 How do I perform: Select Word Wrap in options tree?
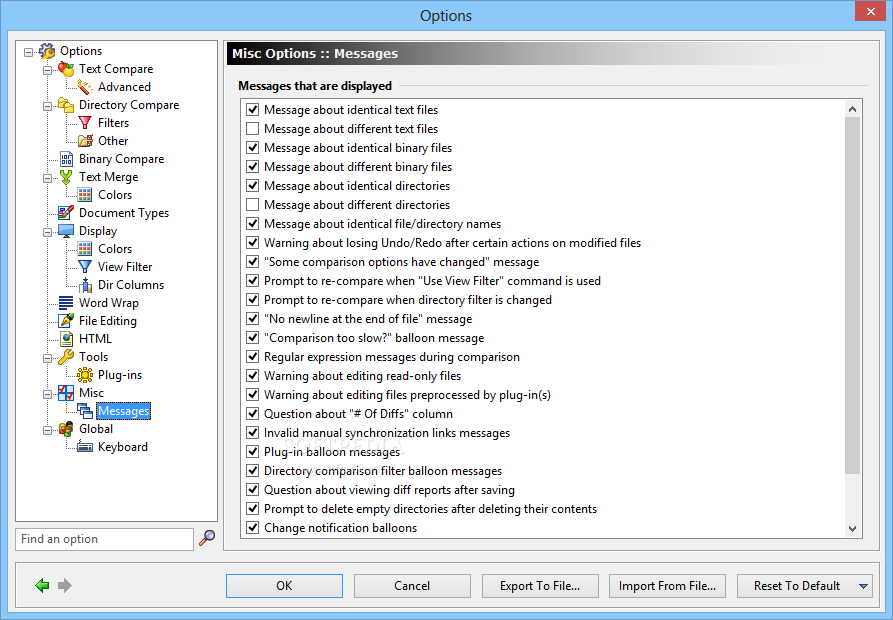pyautogui.click(x=109, y=303)
